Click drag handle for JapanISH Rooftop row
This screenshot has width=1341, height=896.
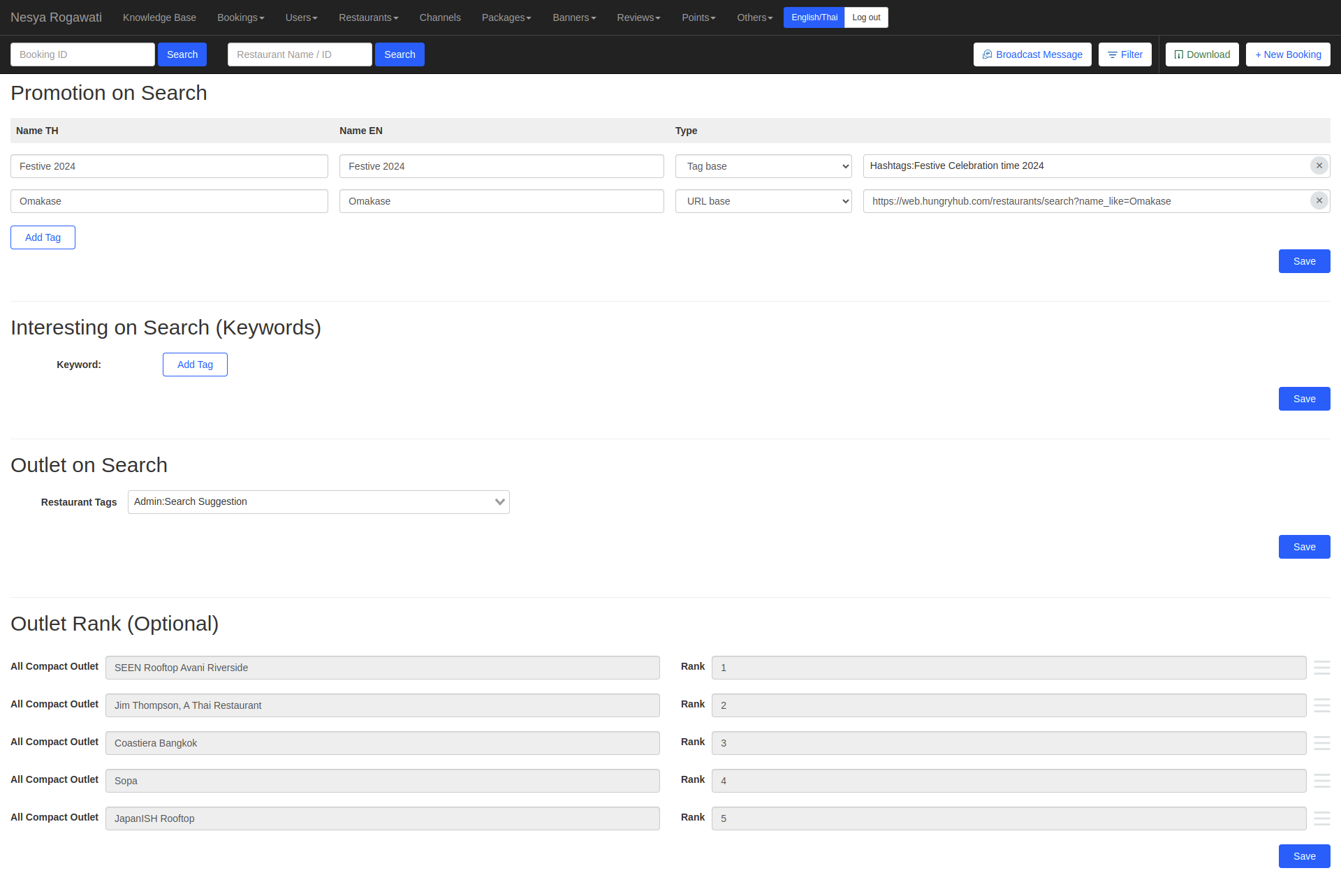tap(1321, 818)
